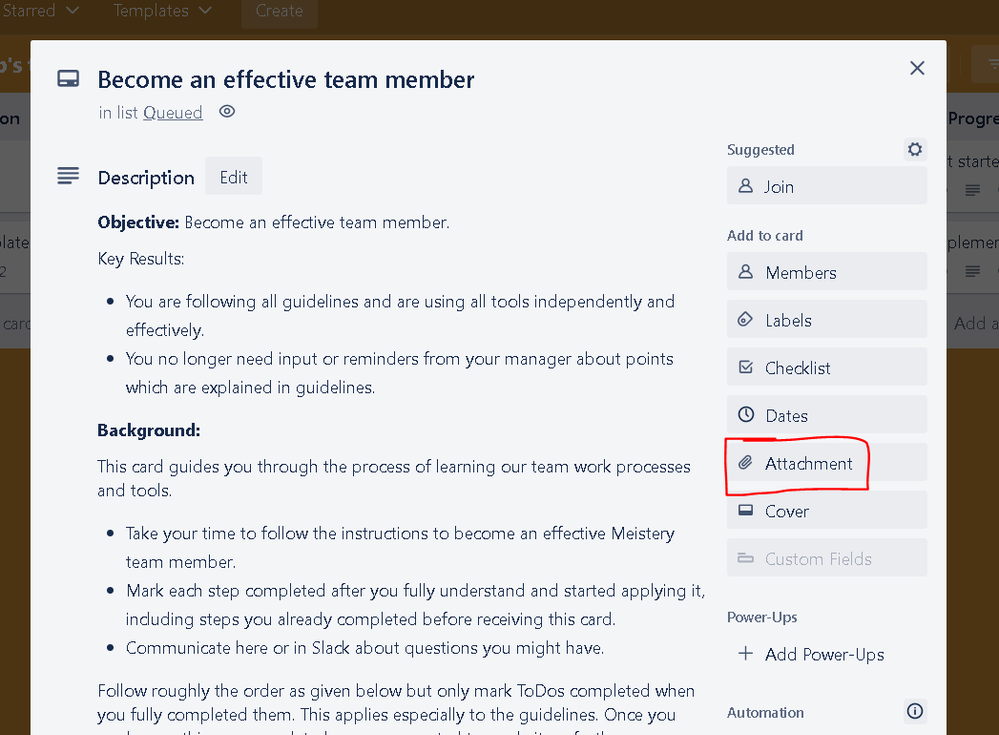Click the Create button

[x=279, y=11]
